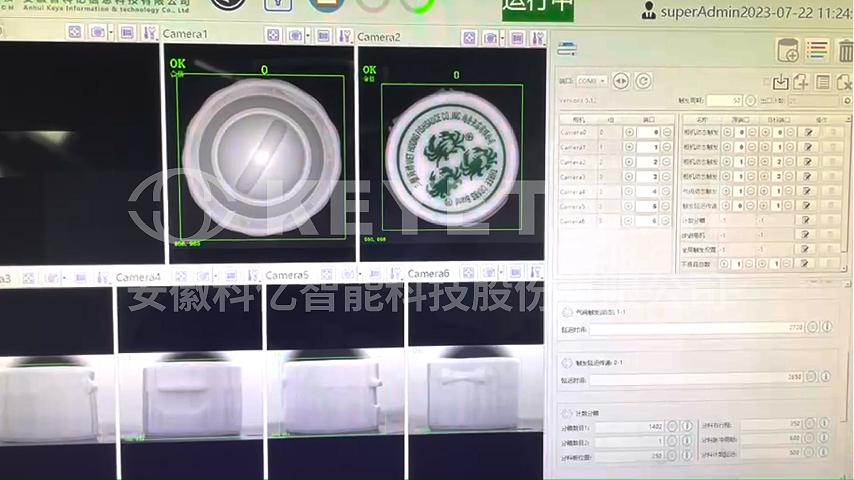Click the image list icon in Camera2 toolbar

click(517, 38)
